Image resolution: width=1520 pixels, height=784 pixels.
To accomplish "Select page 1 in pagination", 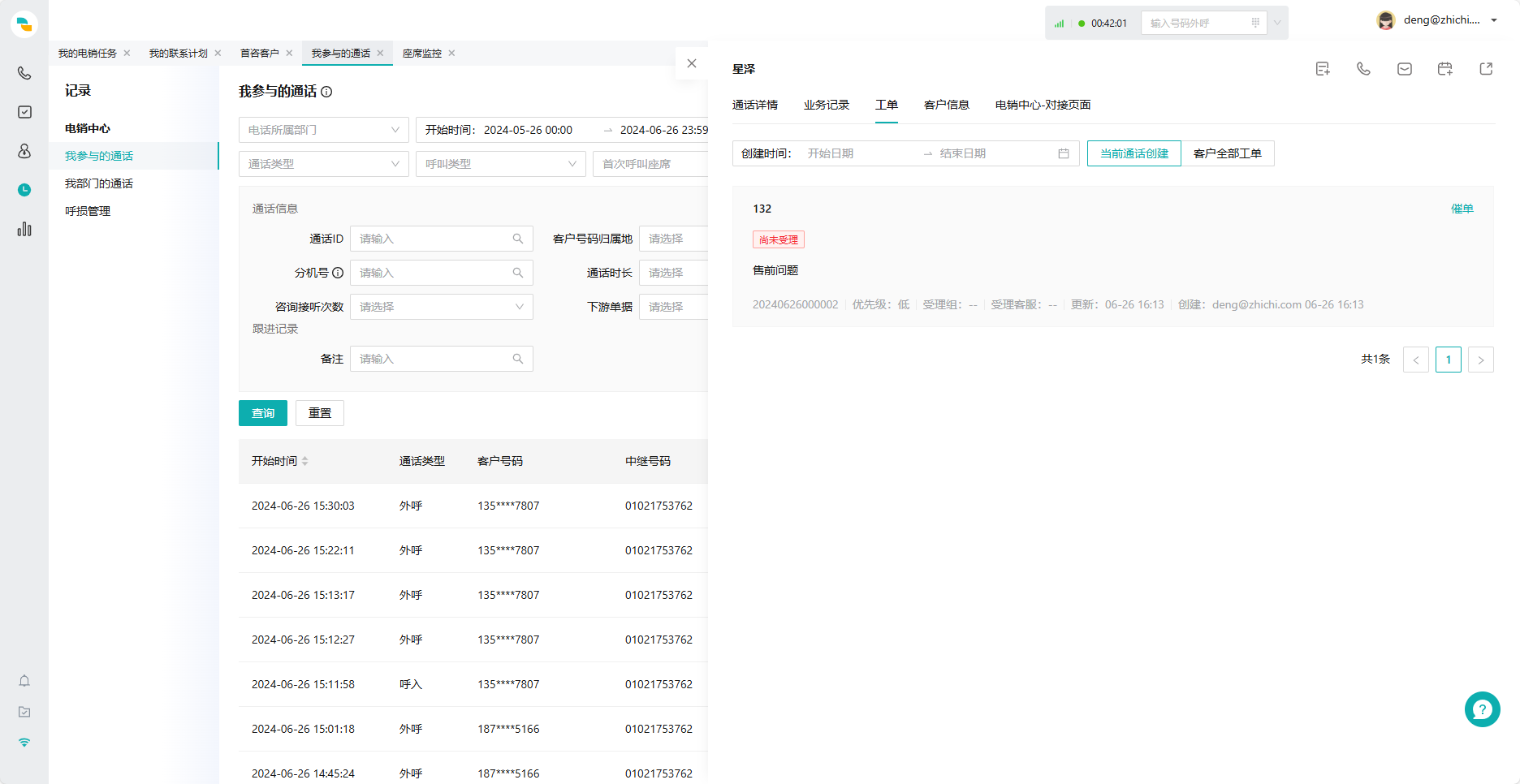I will pos(1449,360).
